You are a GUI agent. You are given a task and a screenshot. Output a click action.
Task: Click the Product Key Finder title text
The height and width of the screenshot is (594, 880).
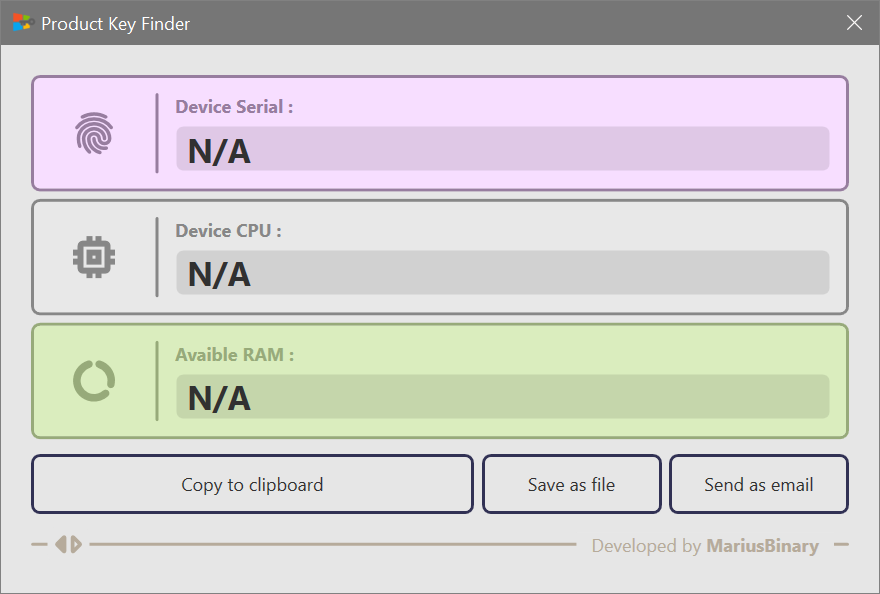click(x=115, y=23)
